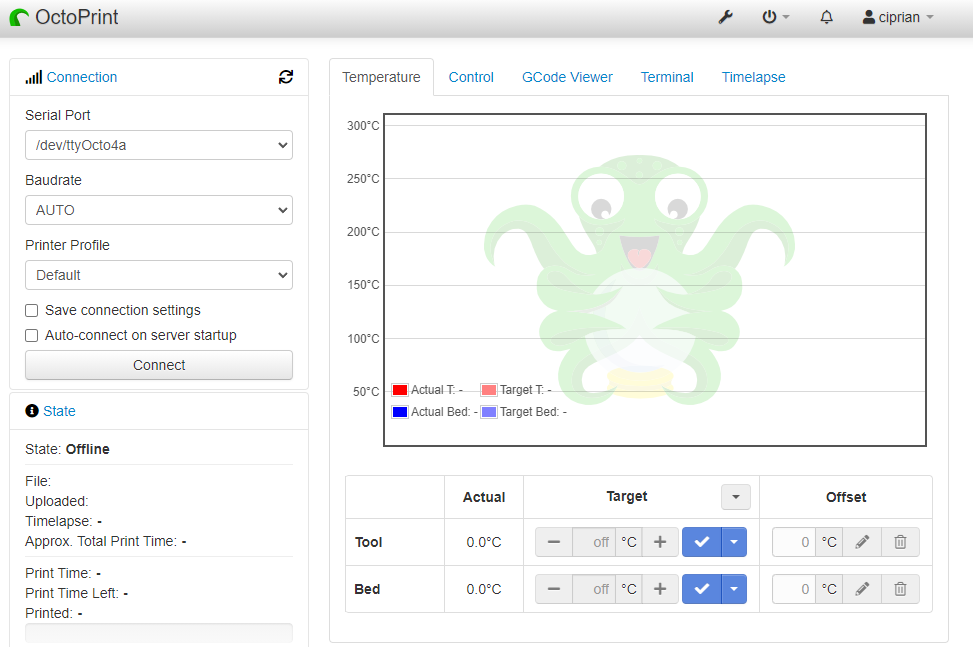Click the Actual column header
973x647 pixels.
(x=484, y=497)
